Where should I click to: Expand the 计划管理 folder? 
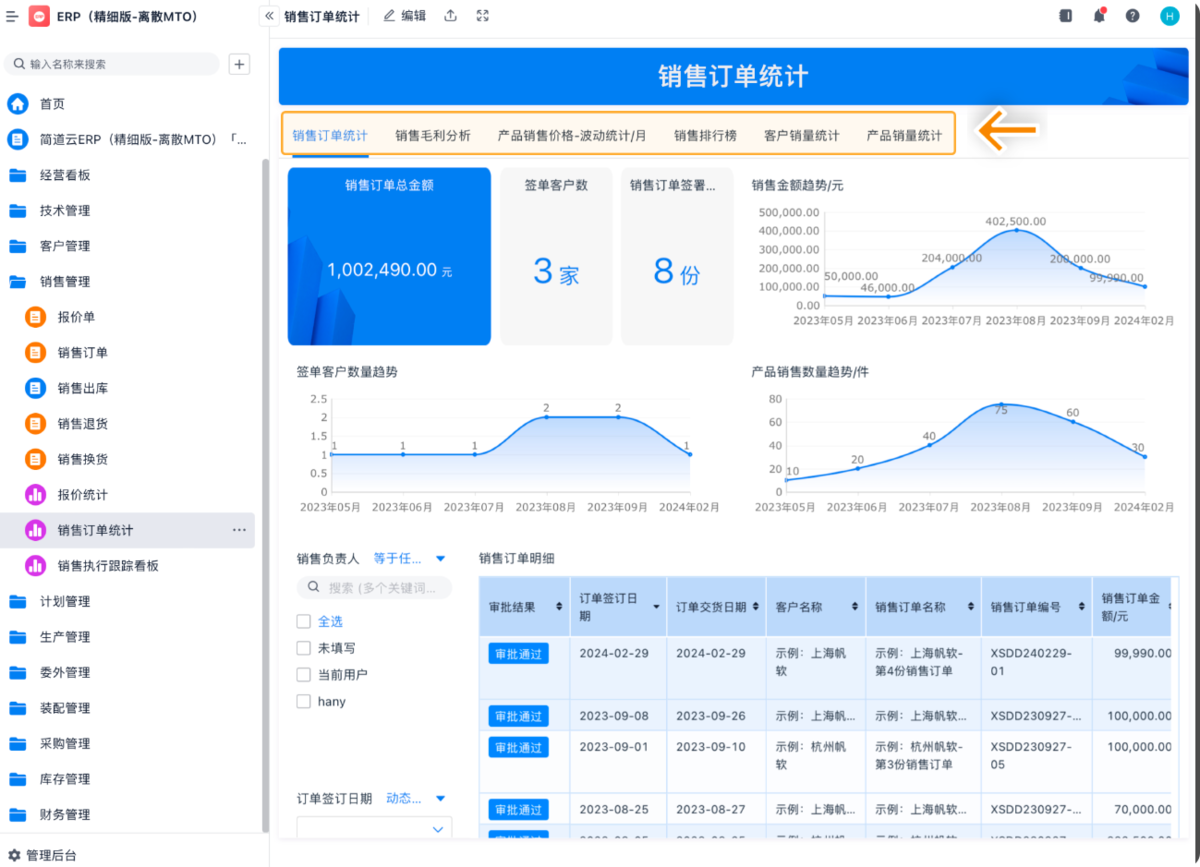(65, 601)
